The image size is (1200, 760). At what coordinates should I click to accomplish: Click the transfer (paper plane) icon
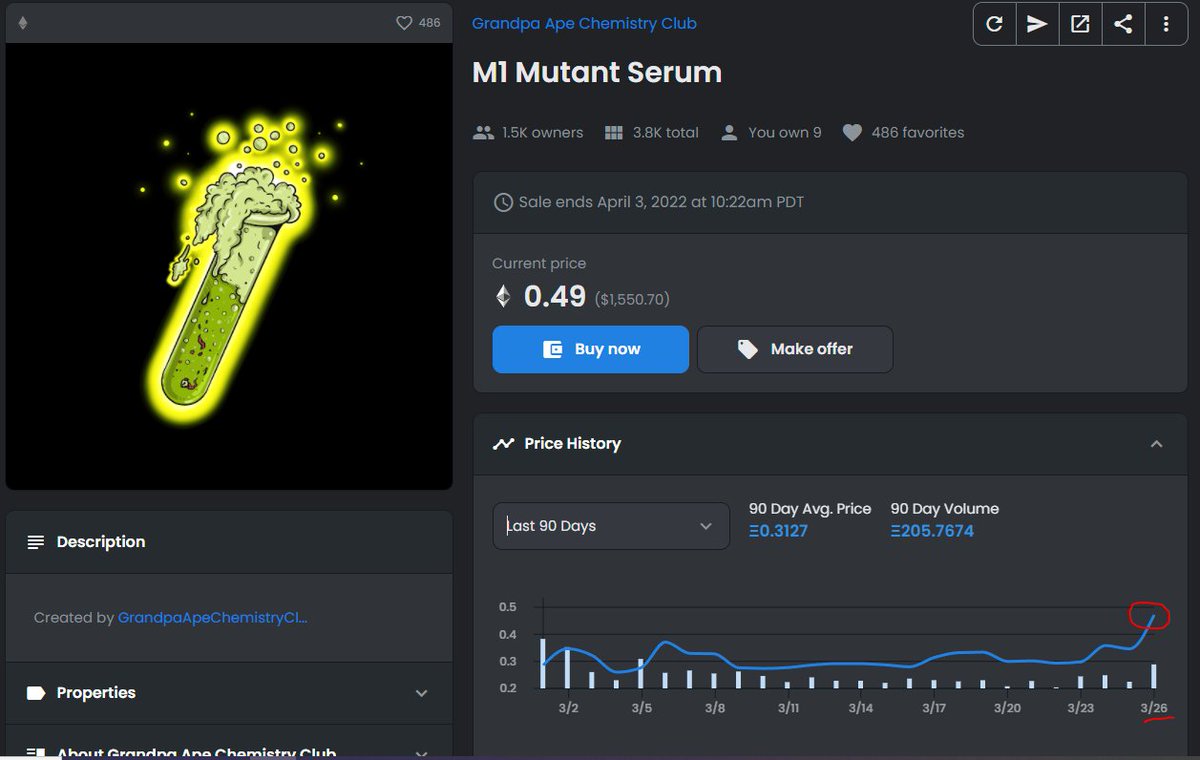coord(1037,24)
